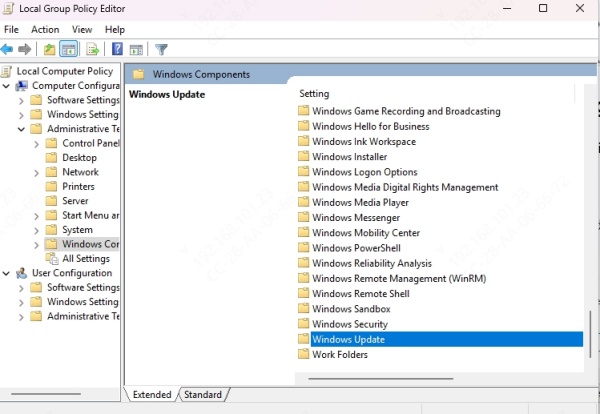This screenshot has width=600, height=414.
Task: Click Computer Configuration computer icon
Action: pyautogui.click(x=21, y=86)
